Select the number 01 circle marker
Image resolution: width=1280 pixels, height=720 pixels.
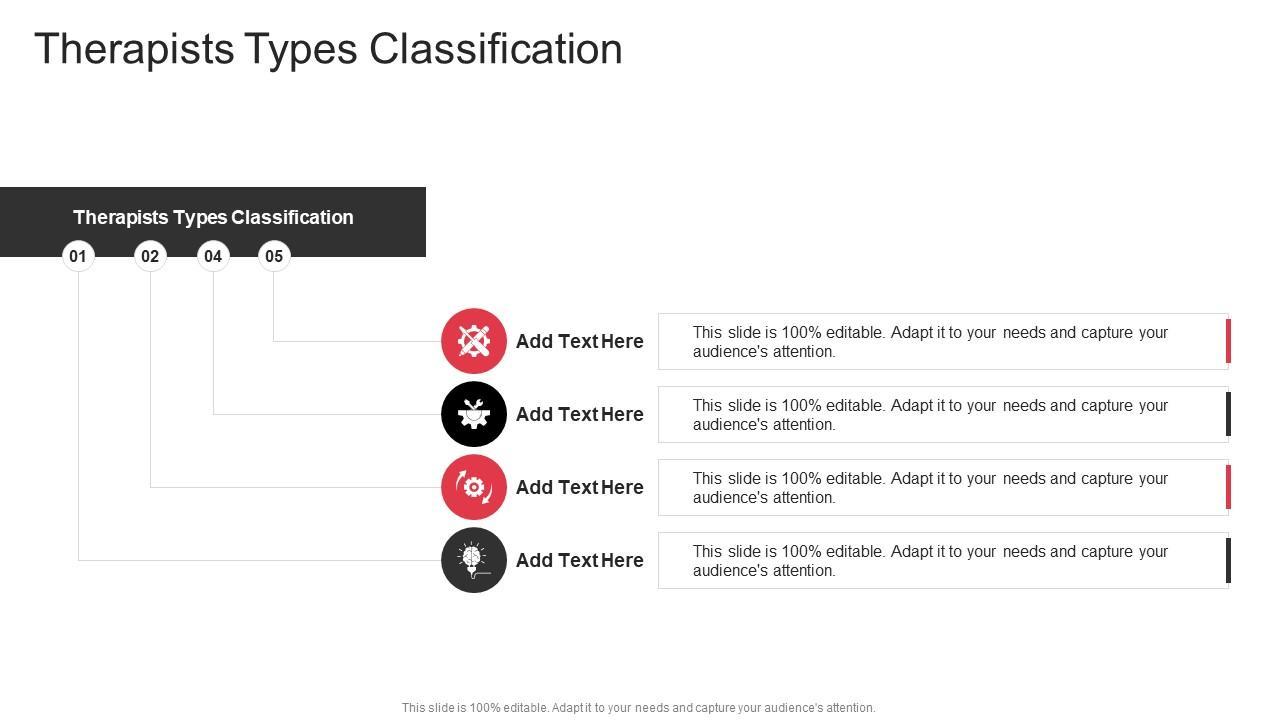pyautogui.click(x=78, y=256)
